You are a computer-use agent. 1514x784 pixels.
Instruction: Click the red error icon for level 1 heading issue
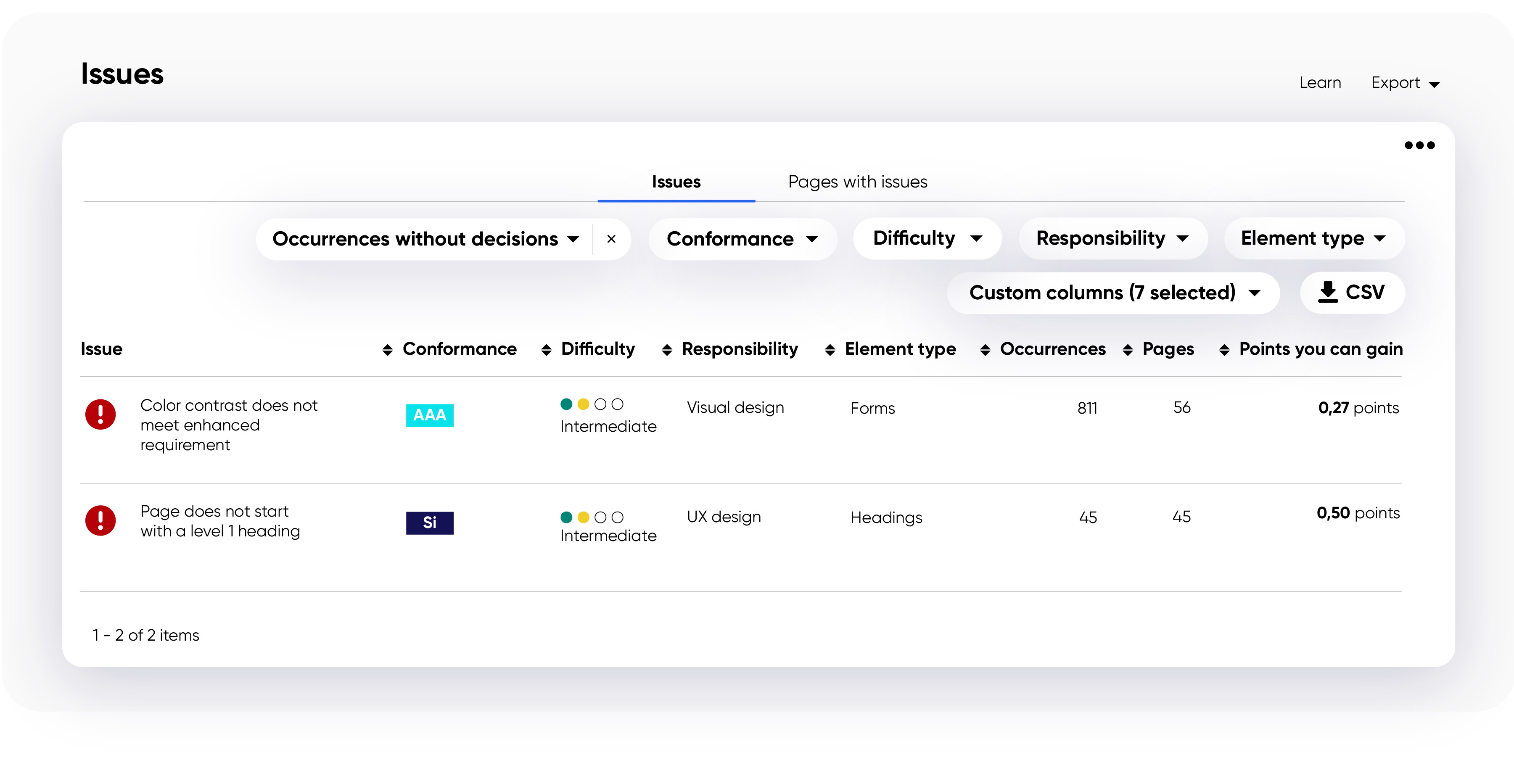click(x=100, y=520)
